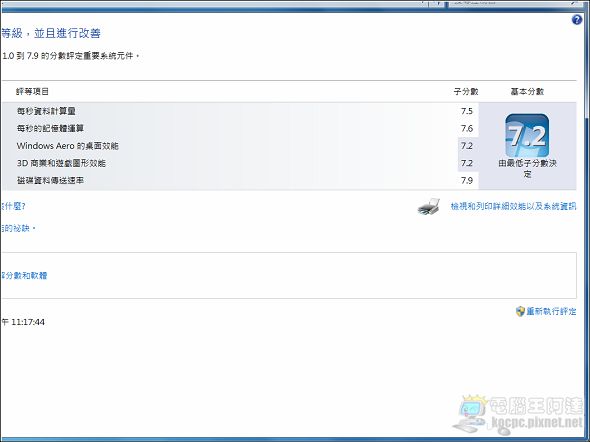Screen dimensions: 590x442
Task: Select the Windows Aero 的桌面效能 row
Action: click(x=240, y=146)
